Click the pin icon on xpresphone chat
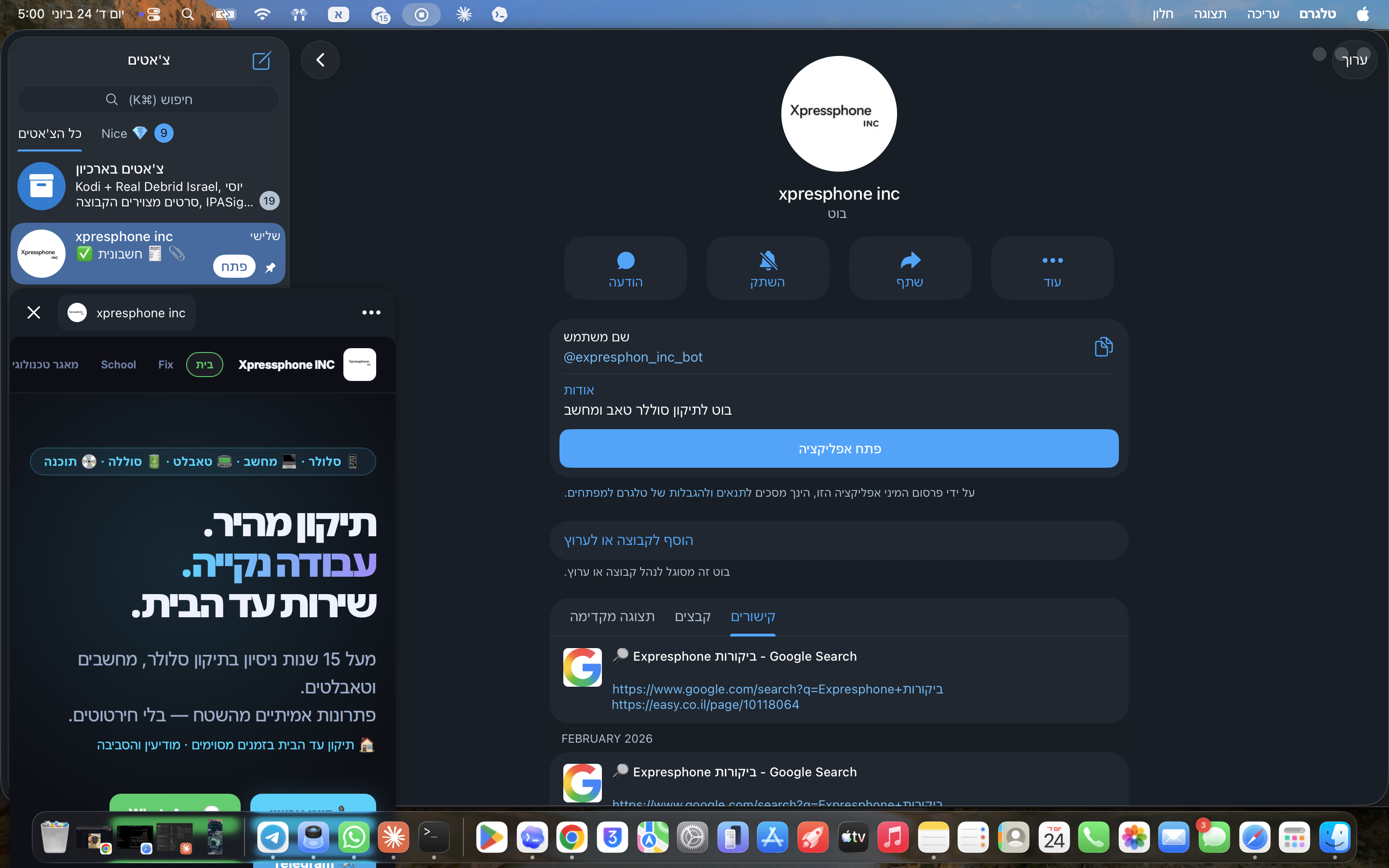 click(271, 268)
